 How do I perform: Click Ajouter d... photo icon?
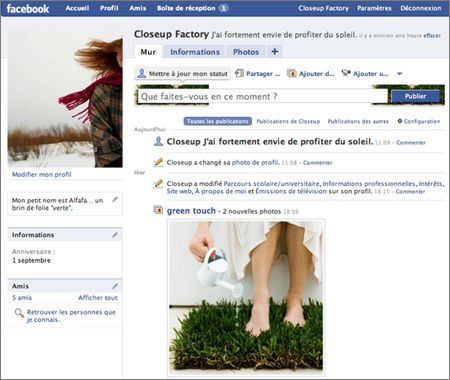[292, 73]
